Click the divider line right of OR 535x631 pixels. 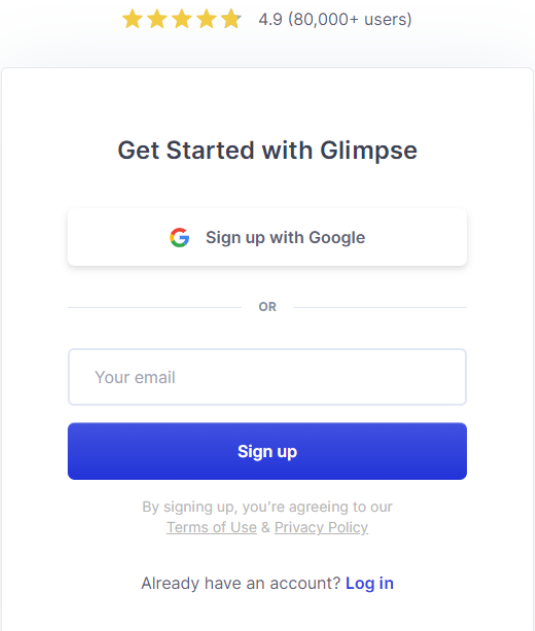pos(380,307)
